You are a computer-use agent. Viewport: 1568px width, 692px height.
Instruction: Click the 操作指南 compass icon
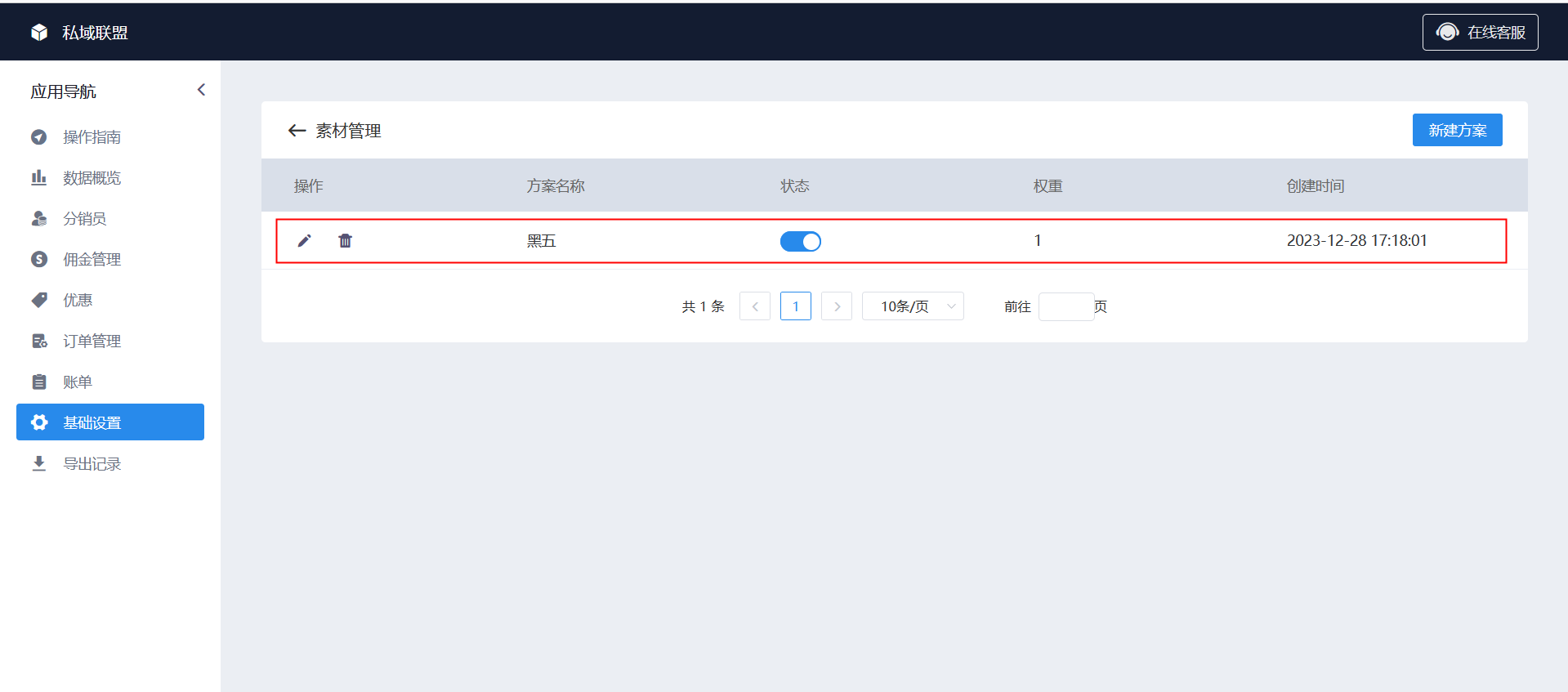39,137
